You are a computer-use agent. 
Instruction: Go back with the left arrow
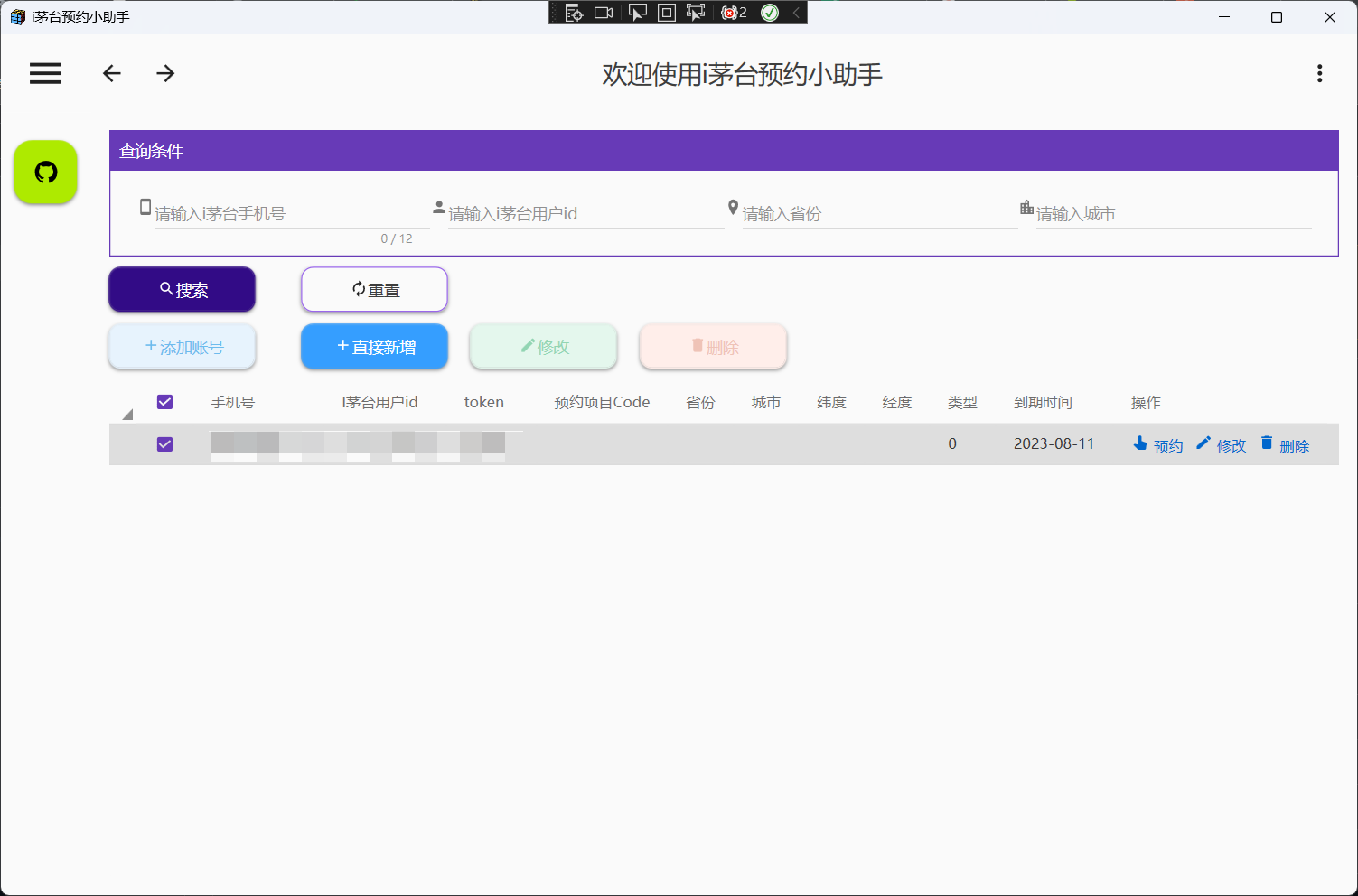112,73
